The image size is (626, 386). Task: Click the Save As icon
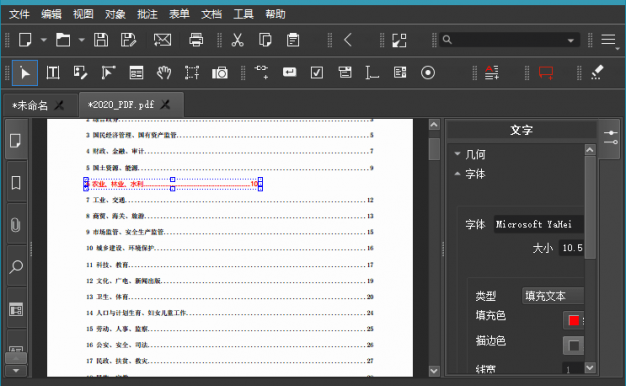pyautogui.click(x=129, y=40)
